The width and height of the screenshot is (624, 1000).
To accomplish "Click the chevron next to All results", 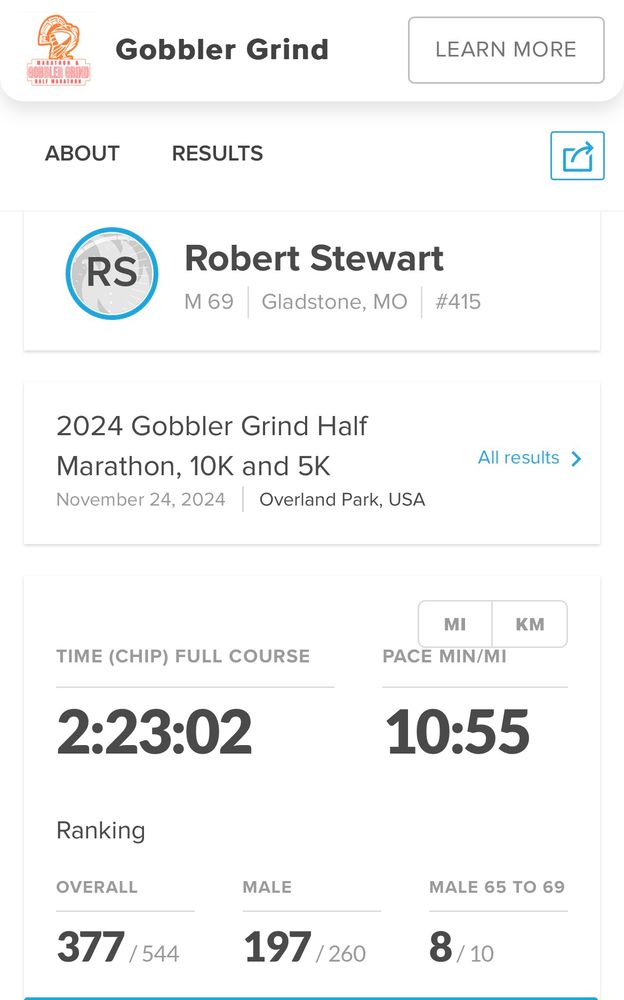I will (576, 459).
